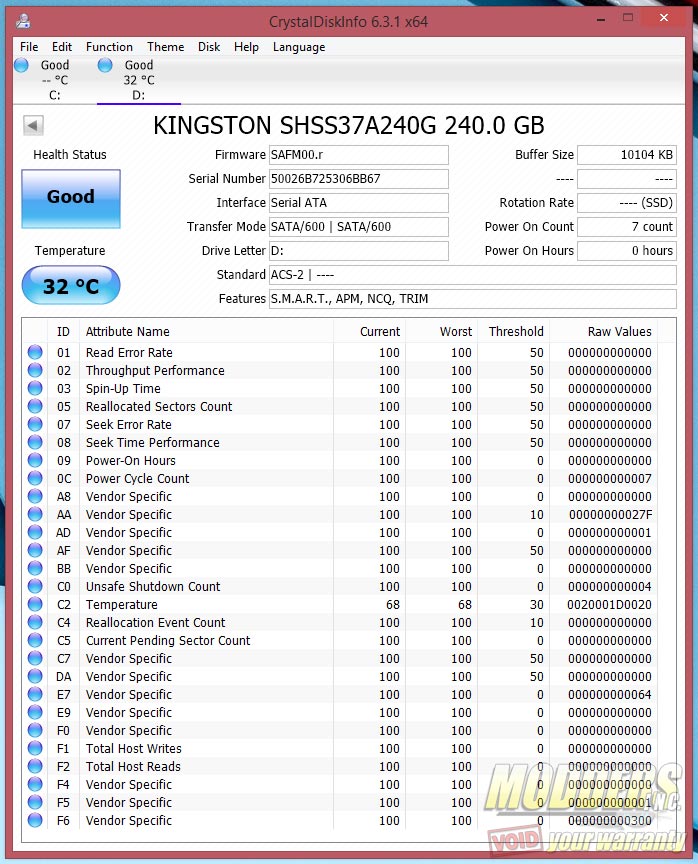Click status icon for F6 Vendor Specific

35,820
